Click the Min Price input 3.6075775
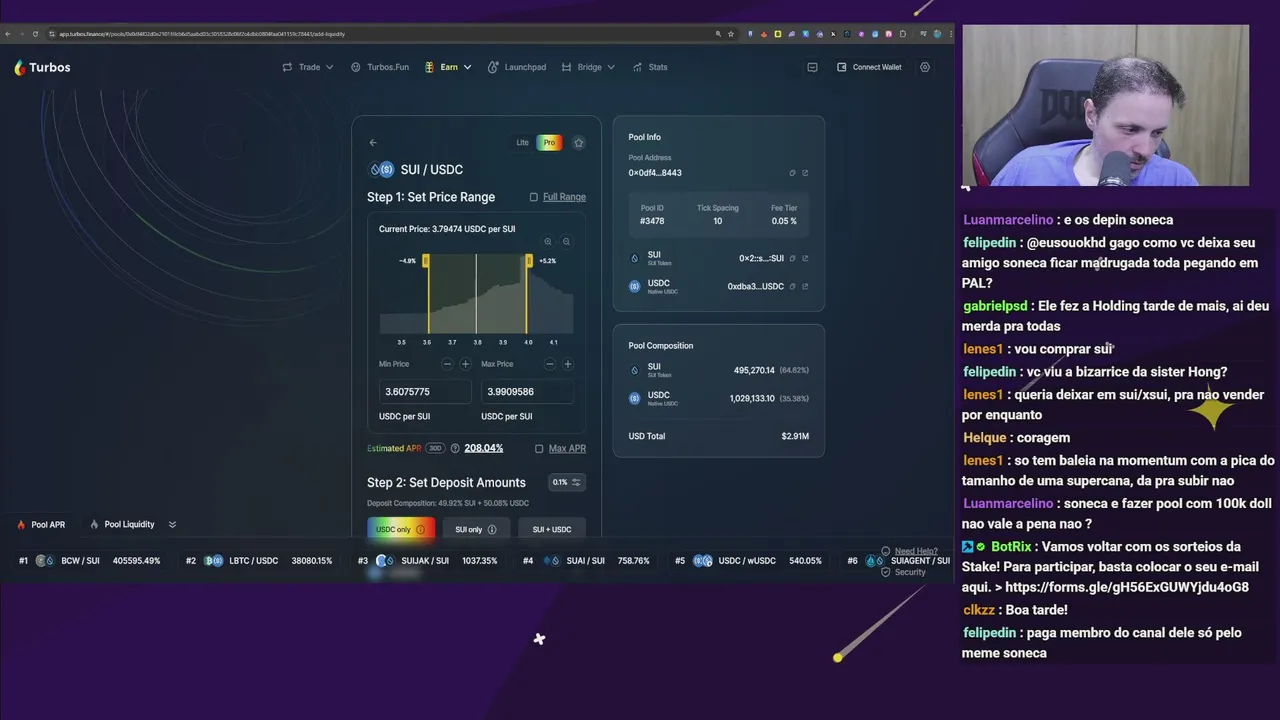This screenshot has height=720, width=1280. (x=424, y=392)
